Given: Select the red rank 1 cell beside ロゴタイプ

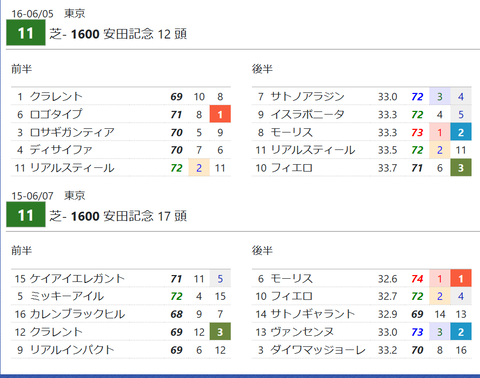Looking at the screenshot, I should [220, 114].
